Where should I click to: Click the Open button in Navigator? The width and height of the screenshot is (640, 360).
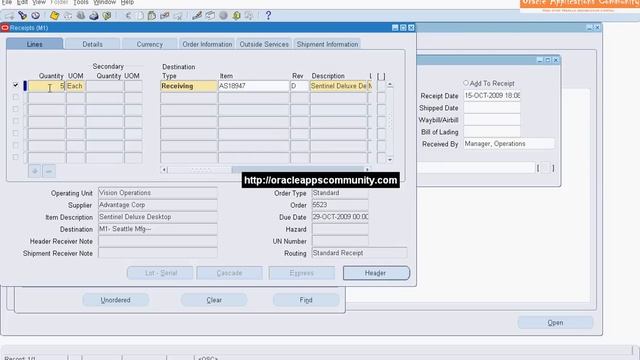pyautogui.click(x=555, y=322)
